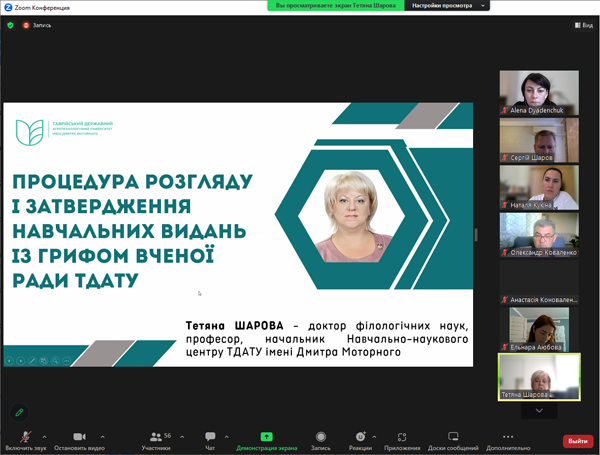Select Сергій Шаров video thumbnail

click(539, 140)
